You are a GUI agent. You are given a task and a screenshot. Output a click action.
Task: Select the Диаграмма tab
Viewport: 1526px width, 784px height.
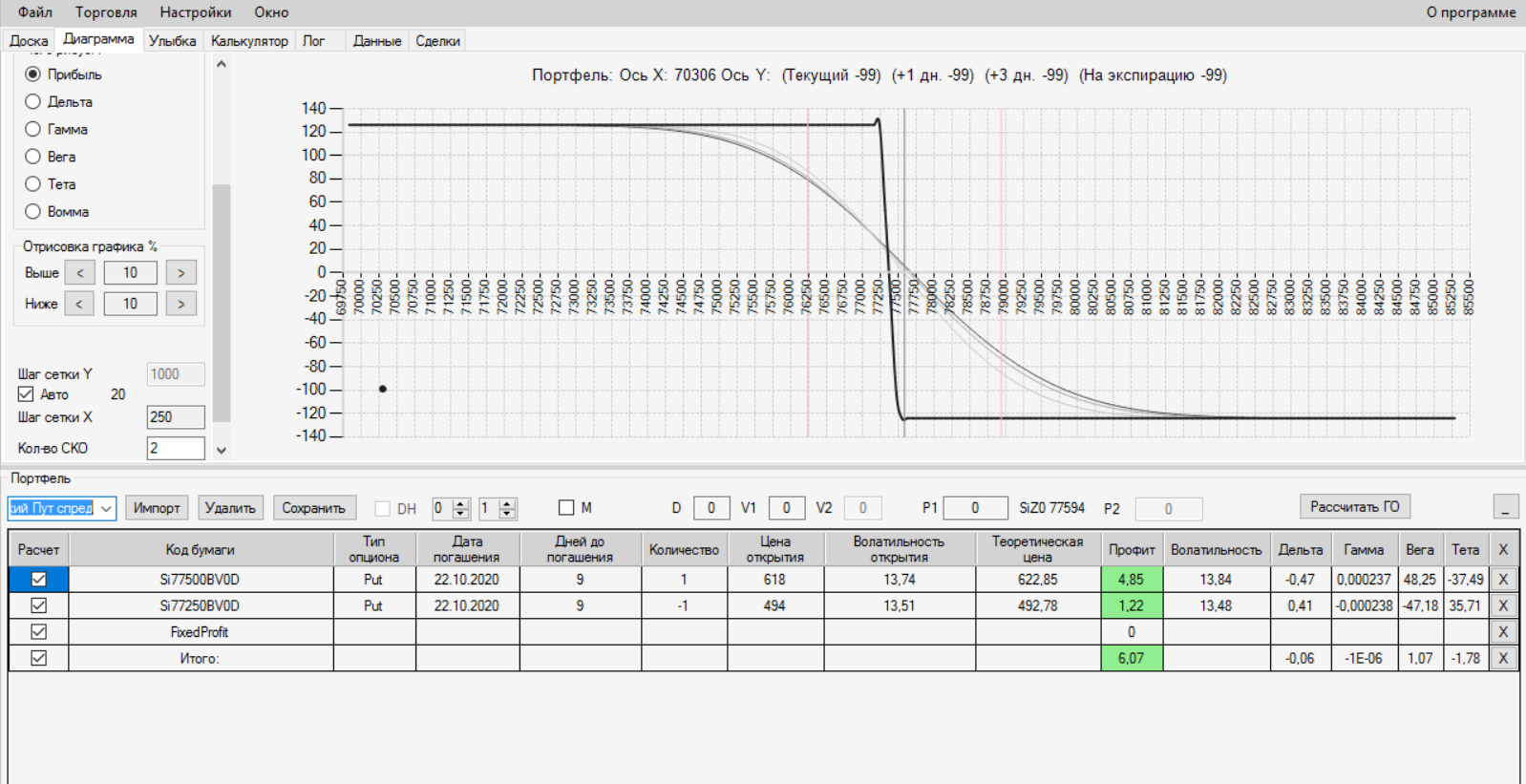(x=98, y=39)
